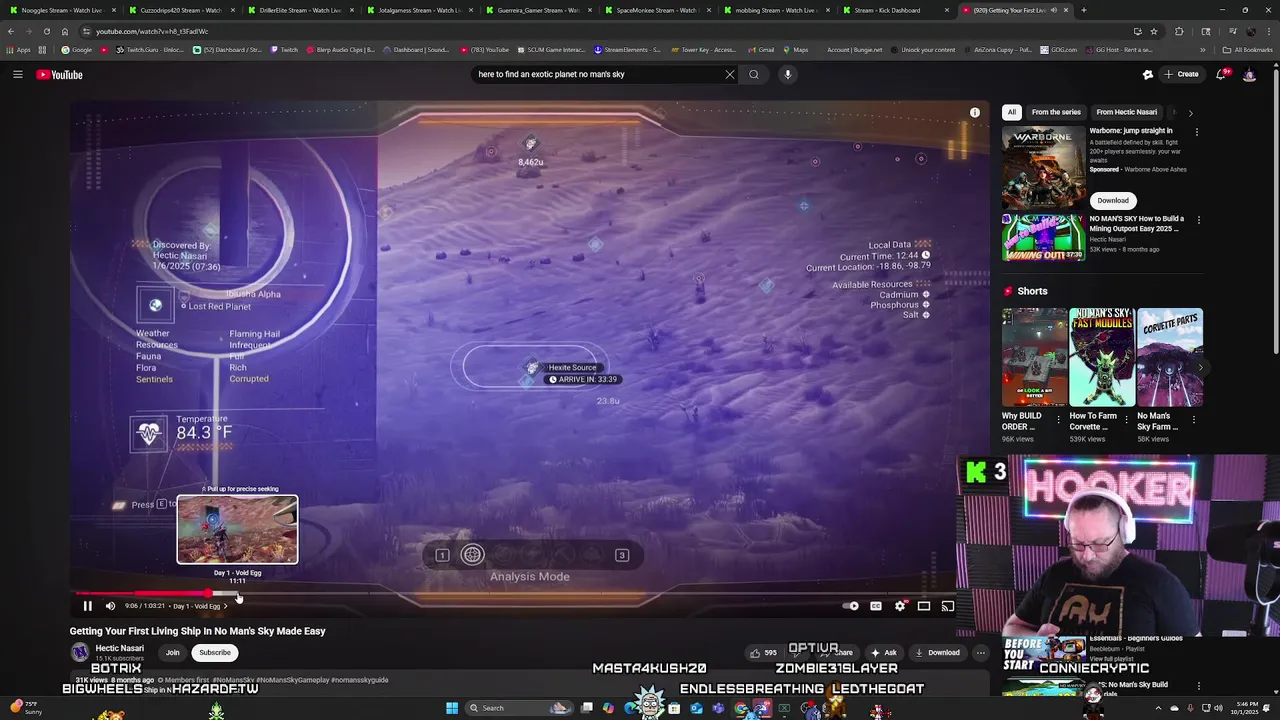Screen dimensions: 1280x720
Task: Ask about this video
Action: click(884, 653)
